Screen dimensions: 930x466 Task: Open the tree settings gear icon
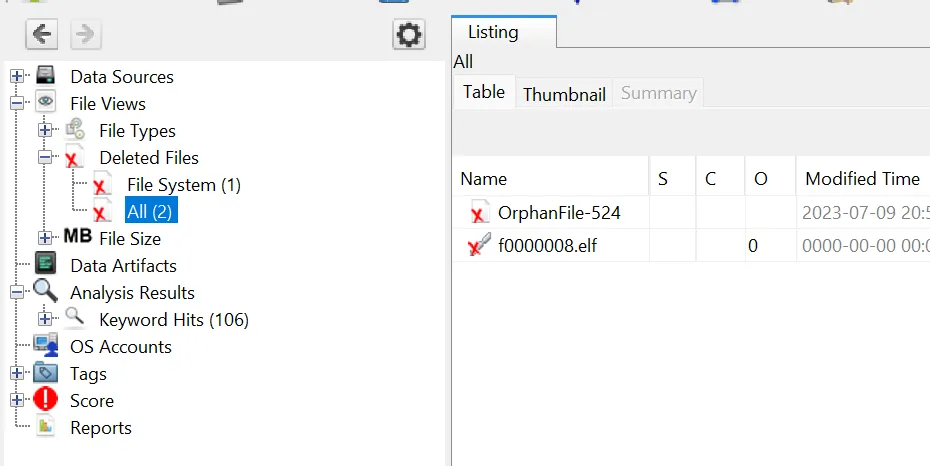coord(408,35)
